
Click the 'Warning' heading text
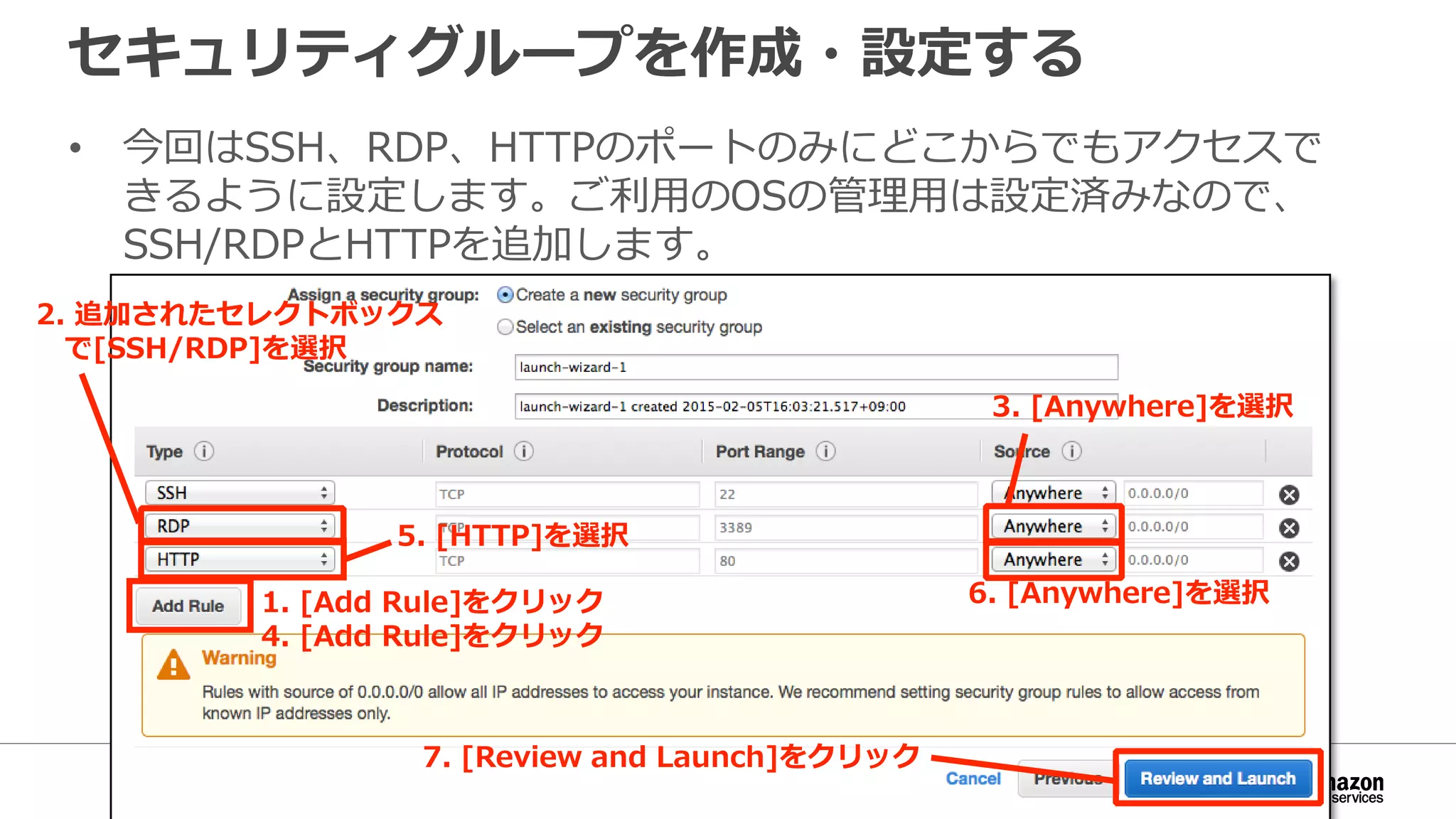[x=239, y=658]
